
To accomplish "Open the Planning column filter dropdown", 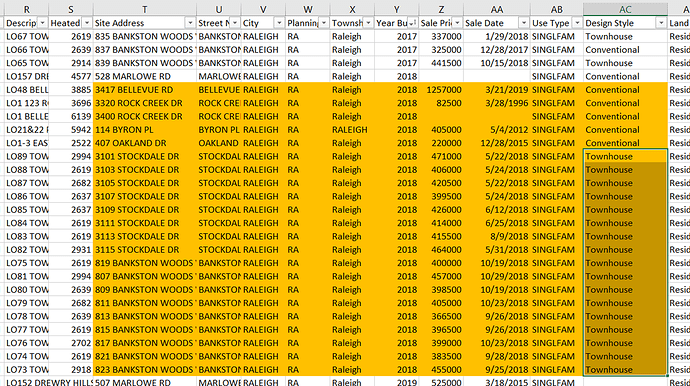I will [323, 23].
